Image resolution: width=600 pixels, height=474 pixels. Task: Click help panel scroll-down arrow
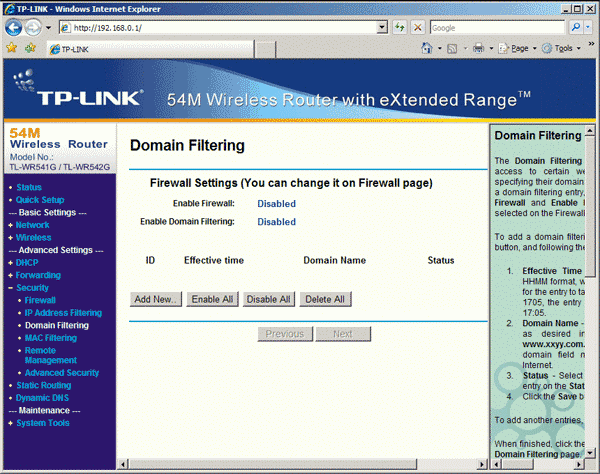[590, 453]
